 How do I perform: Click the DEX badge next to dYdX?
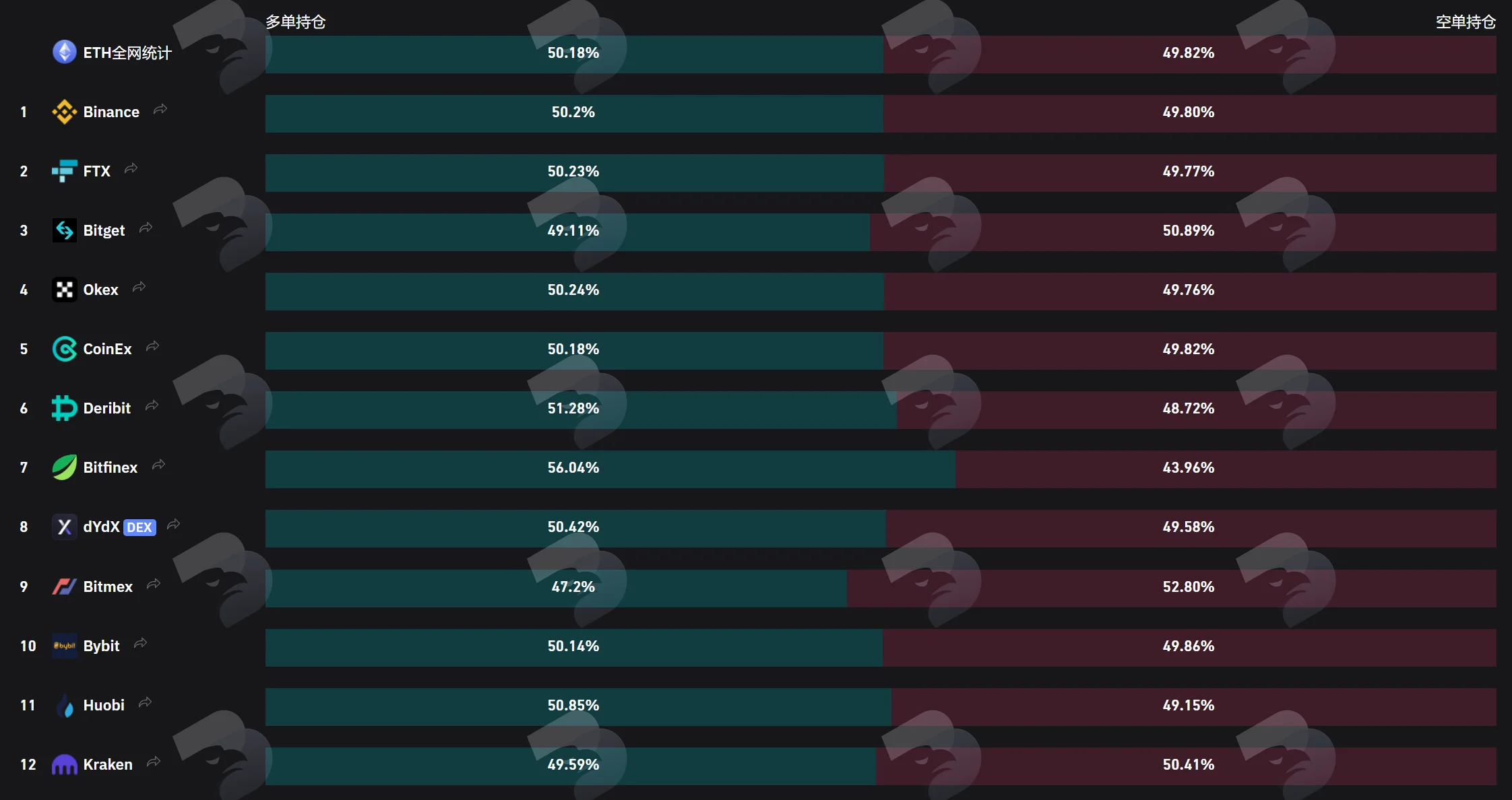coord(139,527)
